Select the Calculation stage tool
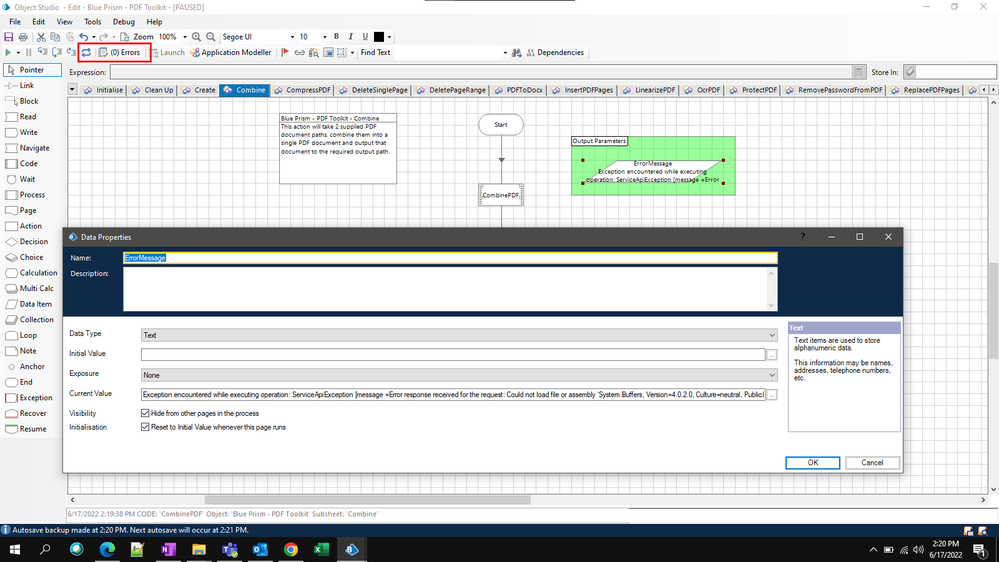 [38, 273]
